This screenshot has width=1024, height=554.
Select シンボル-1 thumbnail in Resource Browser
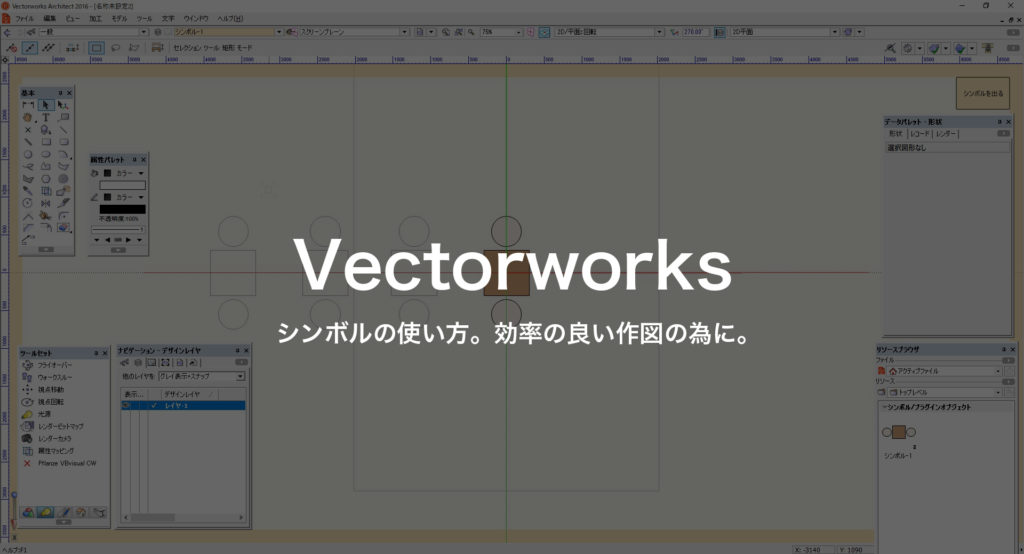(899, 432)
